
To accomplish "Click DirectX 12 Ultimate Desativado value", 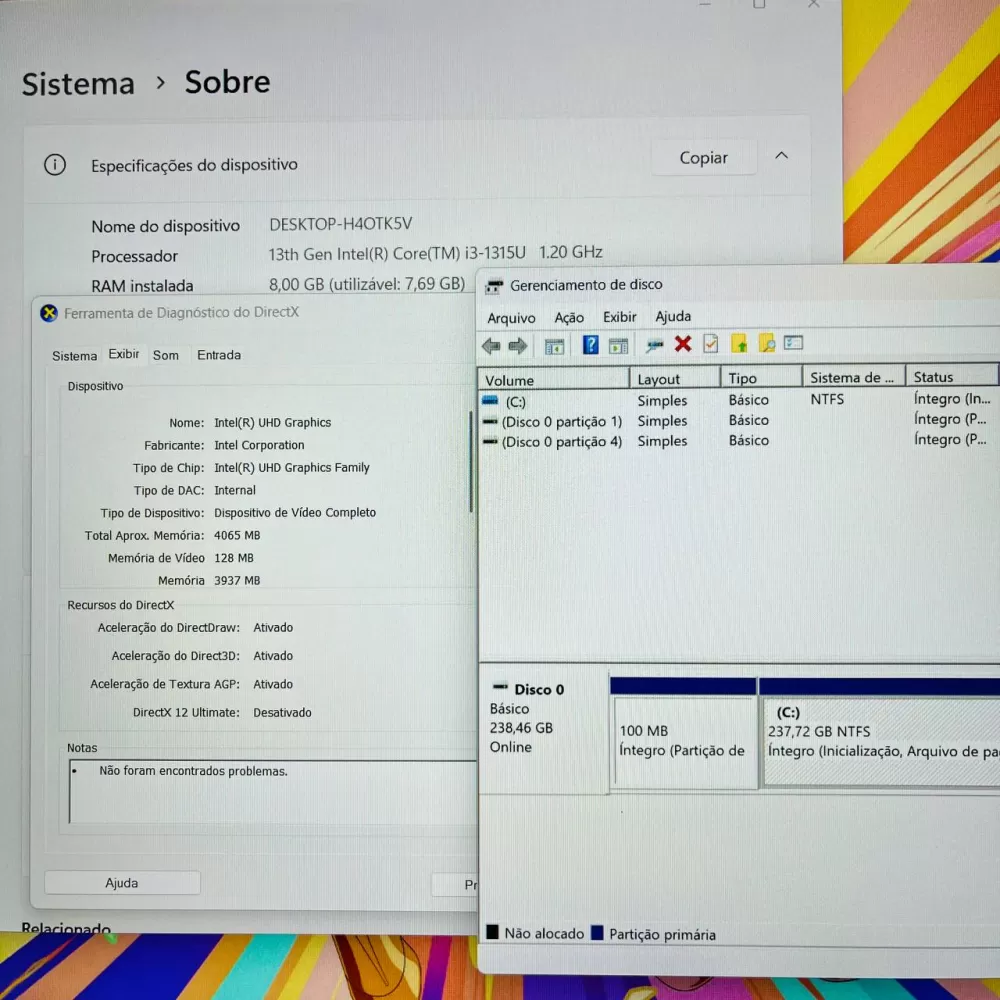I will [282, 712].
